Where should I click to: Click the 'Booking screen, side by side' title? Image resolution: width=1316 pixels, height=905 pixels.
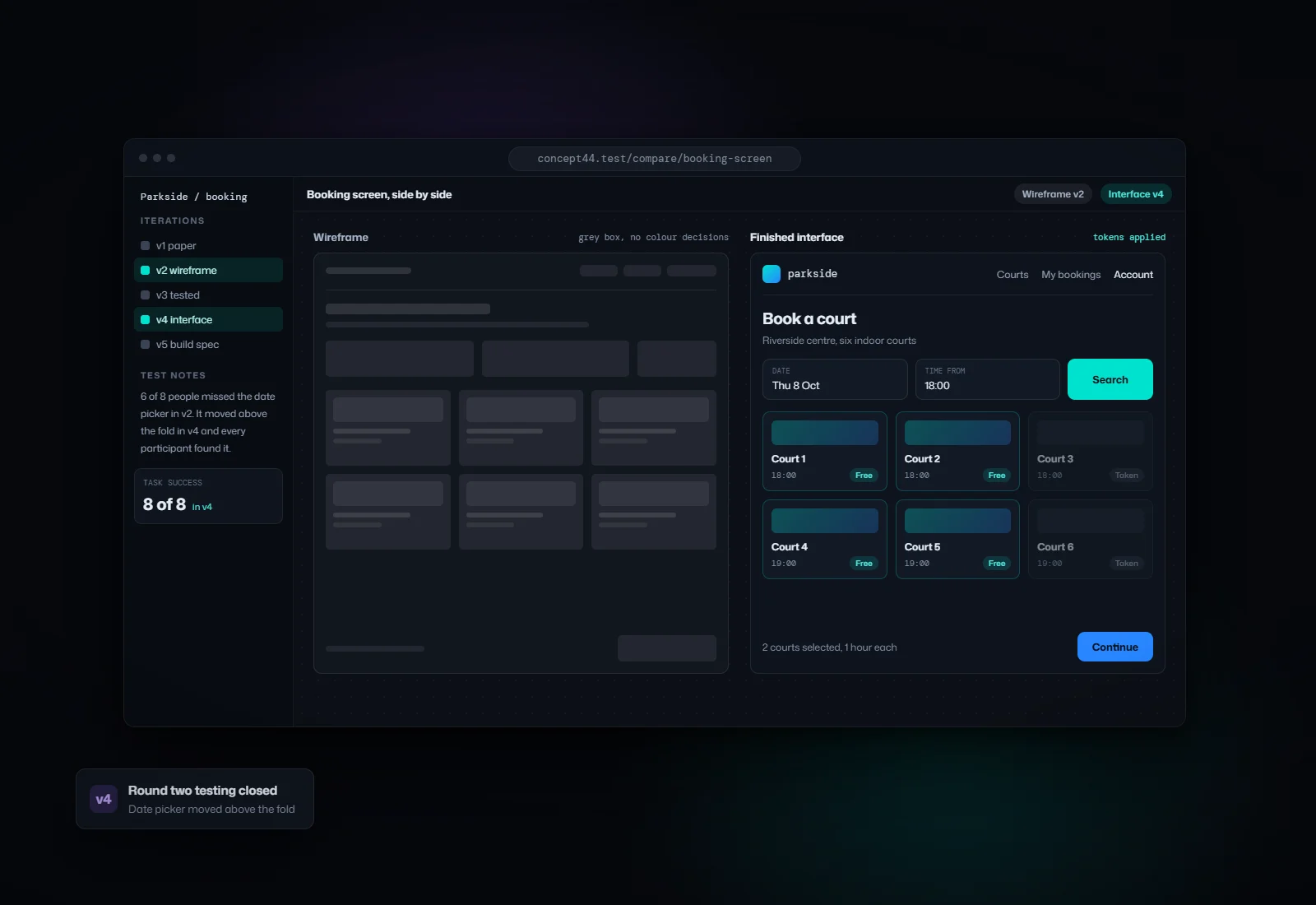(379, 195)
